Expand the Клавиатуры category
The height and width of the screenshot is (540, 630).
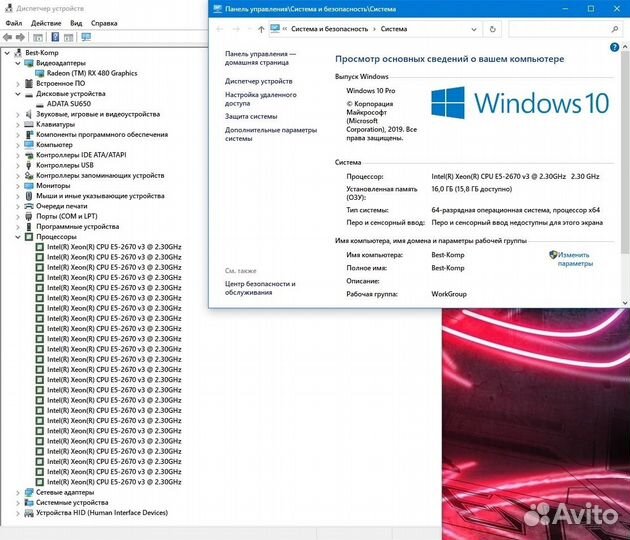tap(18, 124)
